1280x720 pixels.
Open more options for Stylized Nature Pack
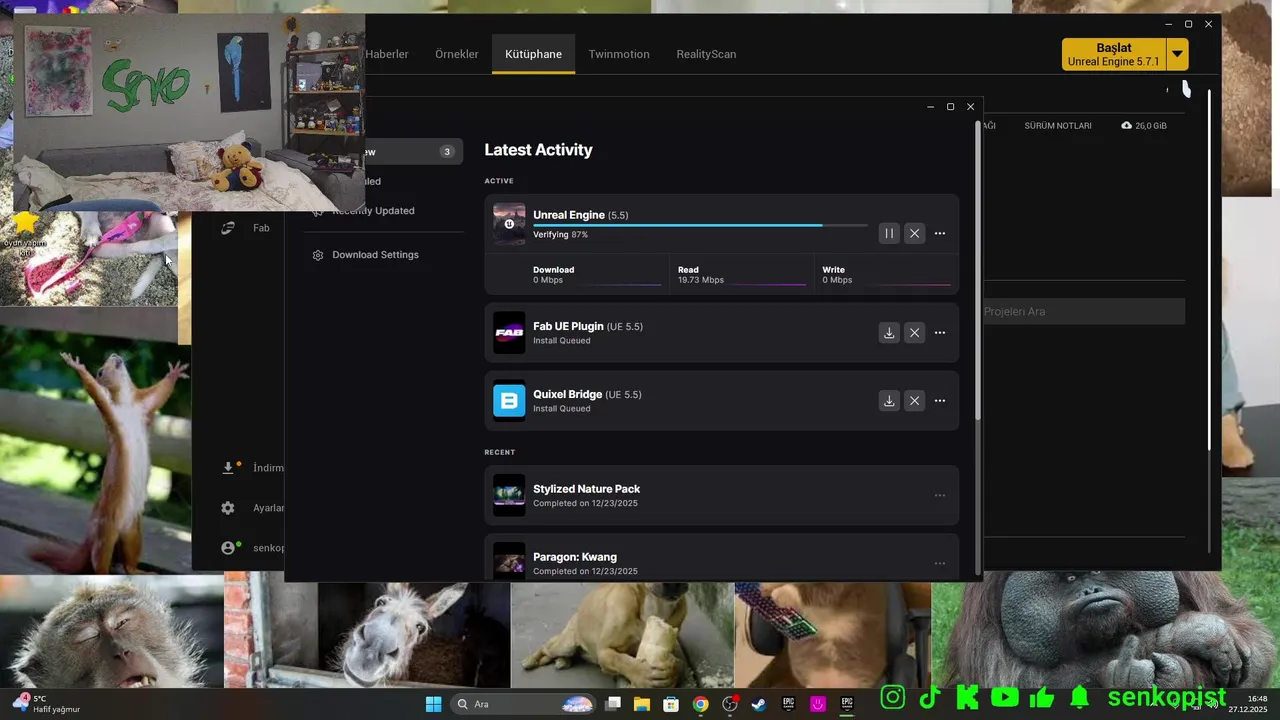939,495
